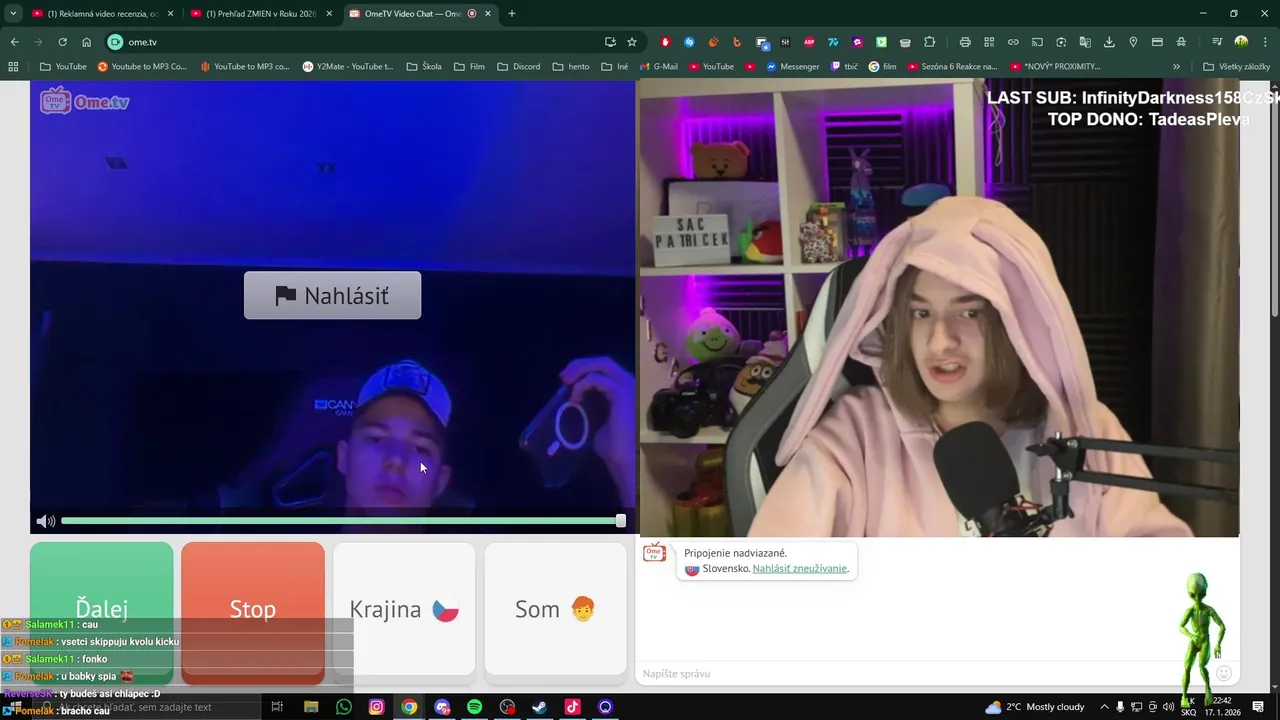
Task: Open the browser profile avatar
Action: click(1241, 42)
